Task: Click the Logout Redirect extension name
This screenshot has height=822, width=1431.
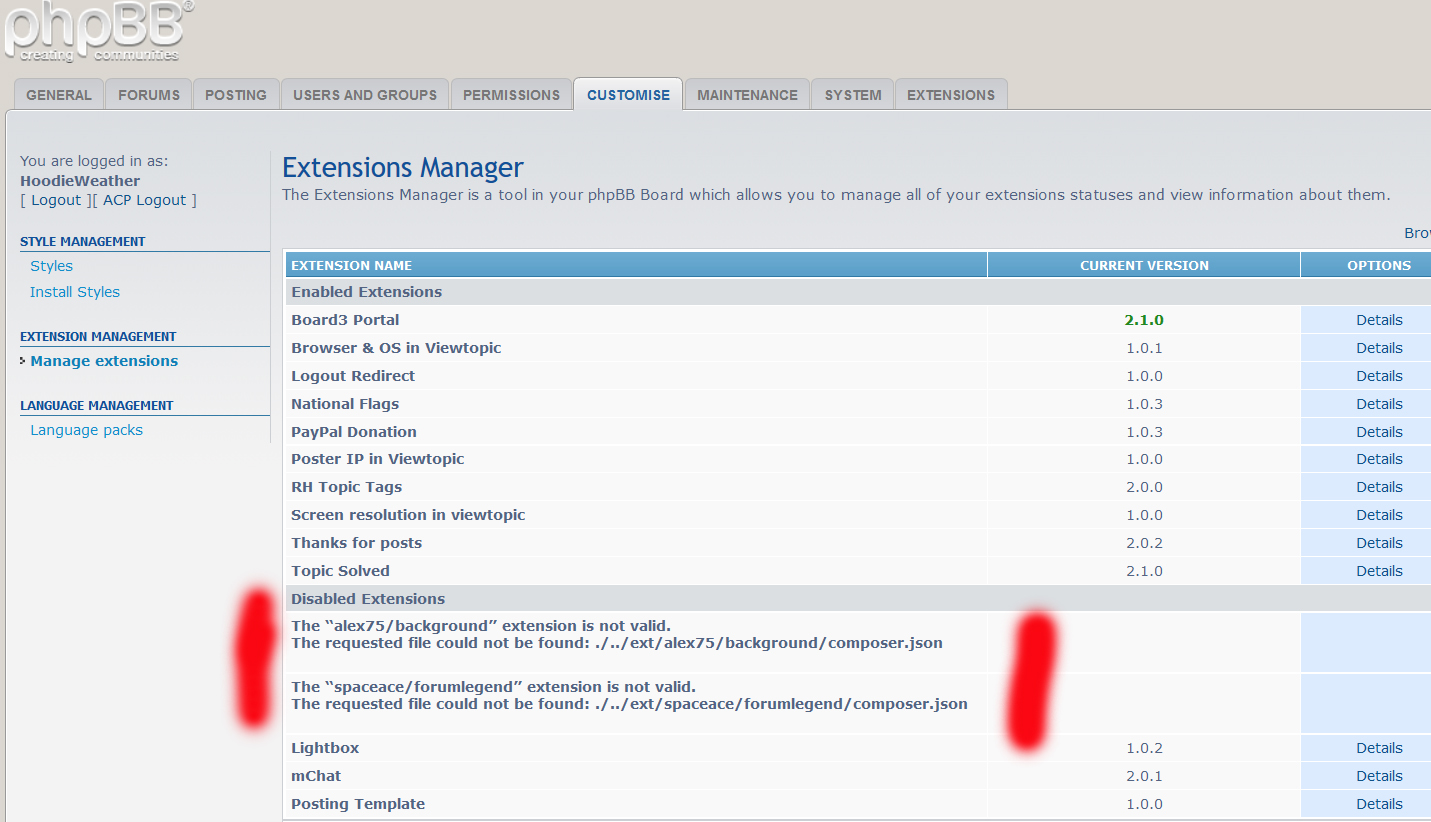Action: pos(353,376)
